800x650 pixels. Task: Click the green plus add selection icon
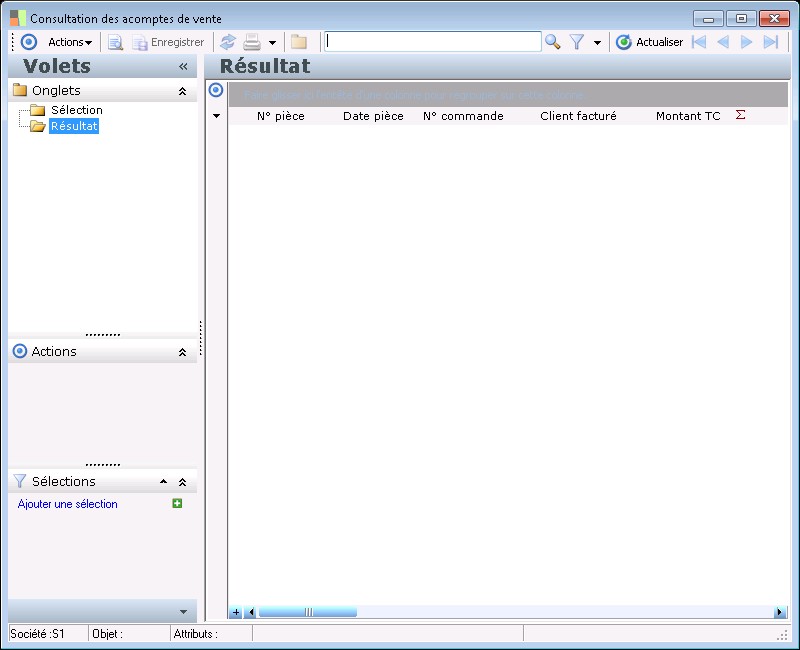177,504
